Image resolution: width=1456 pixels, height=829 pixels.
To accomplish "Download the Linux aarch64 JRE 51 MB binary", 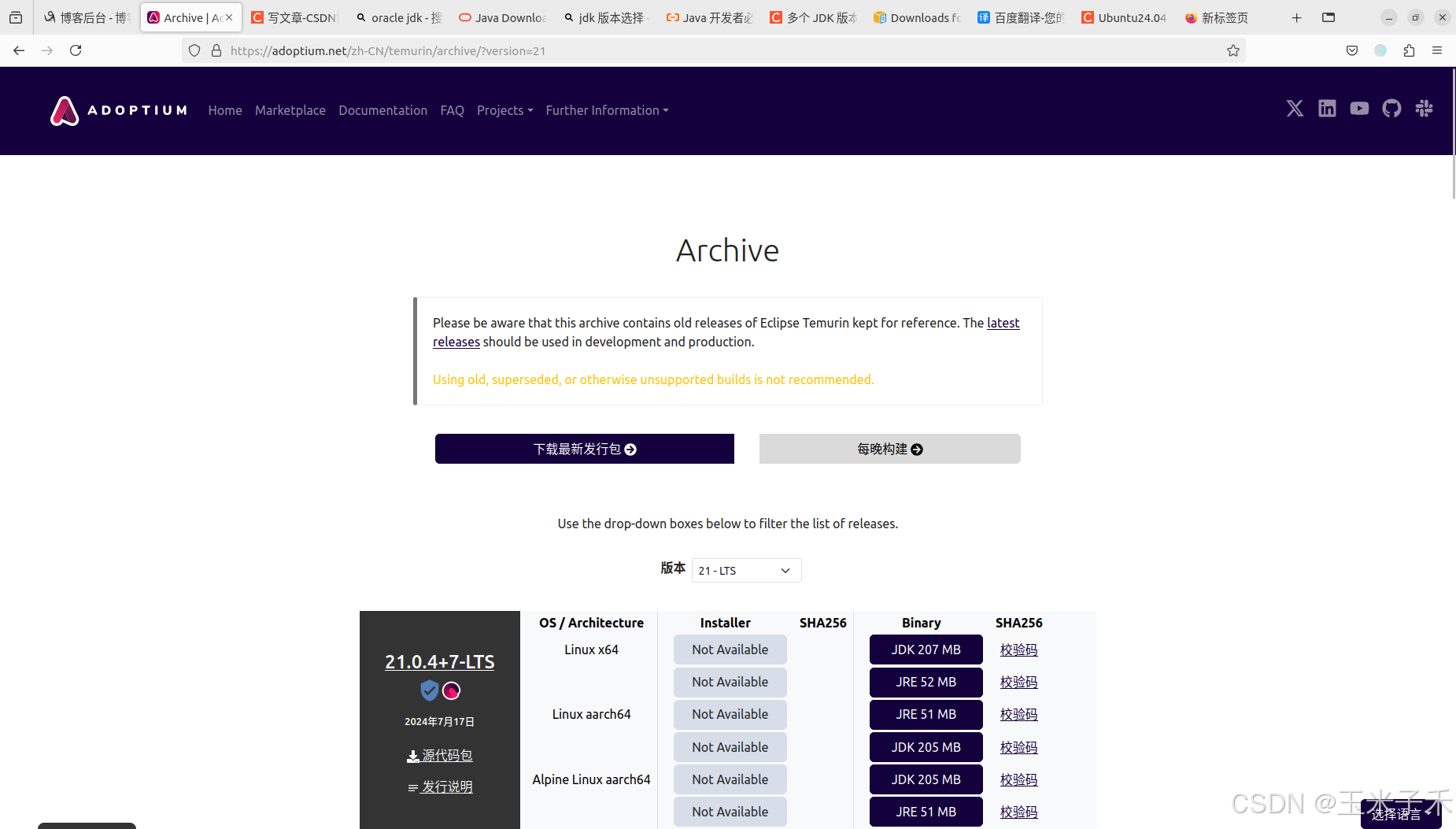I will click(x=926, y=714).
